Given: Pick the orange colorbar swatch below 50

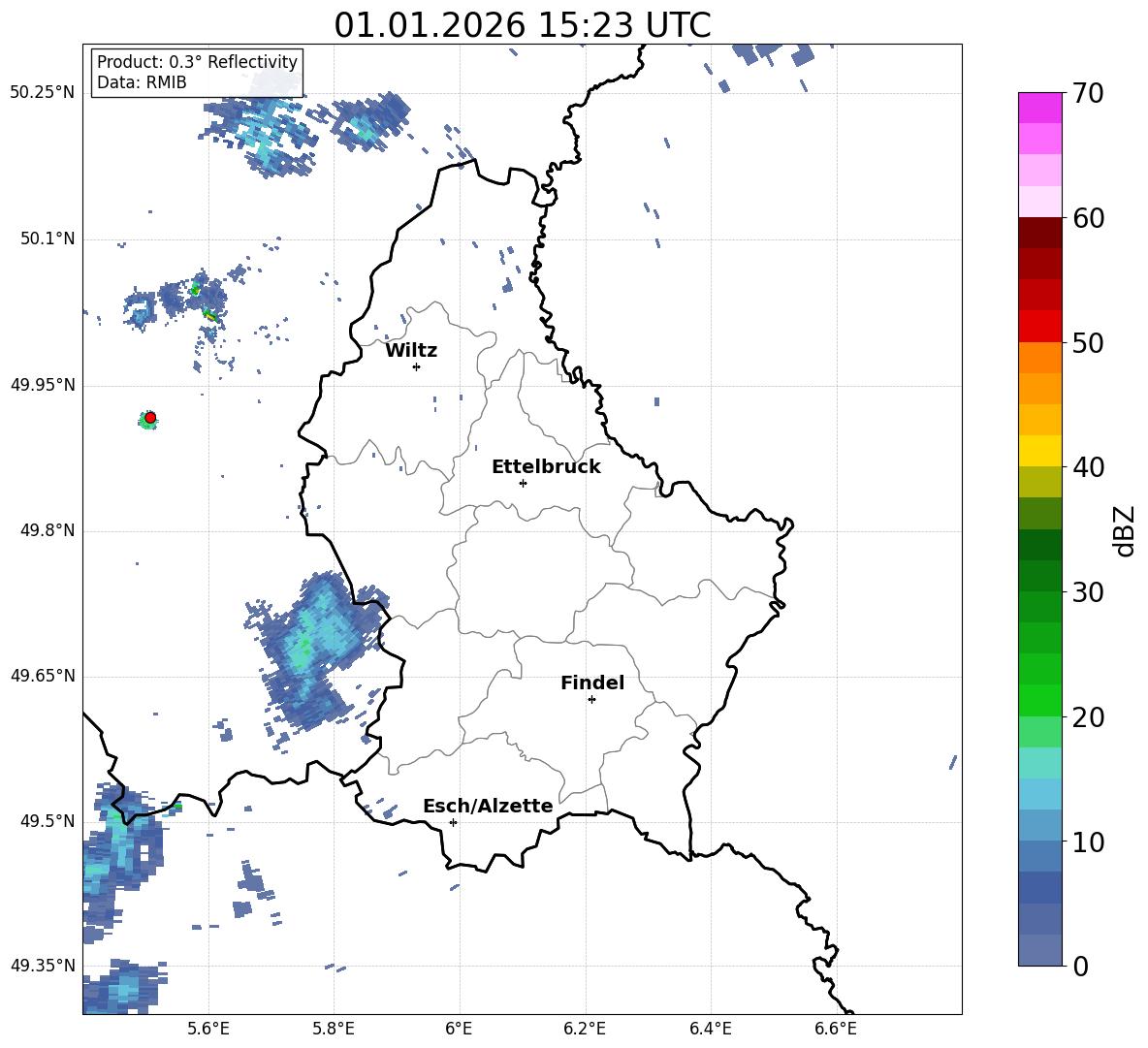Looking at the screenshot, I should pyautogui.click(x=1039, y=358).
